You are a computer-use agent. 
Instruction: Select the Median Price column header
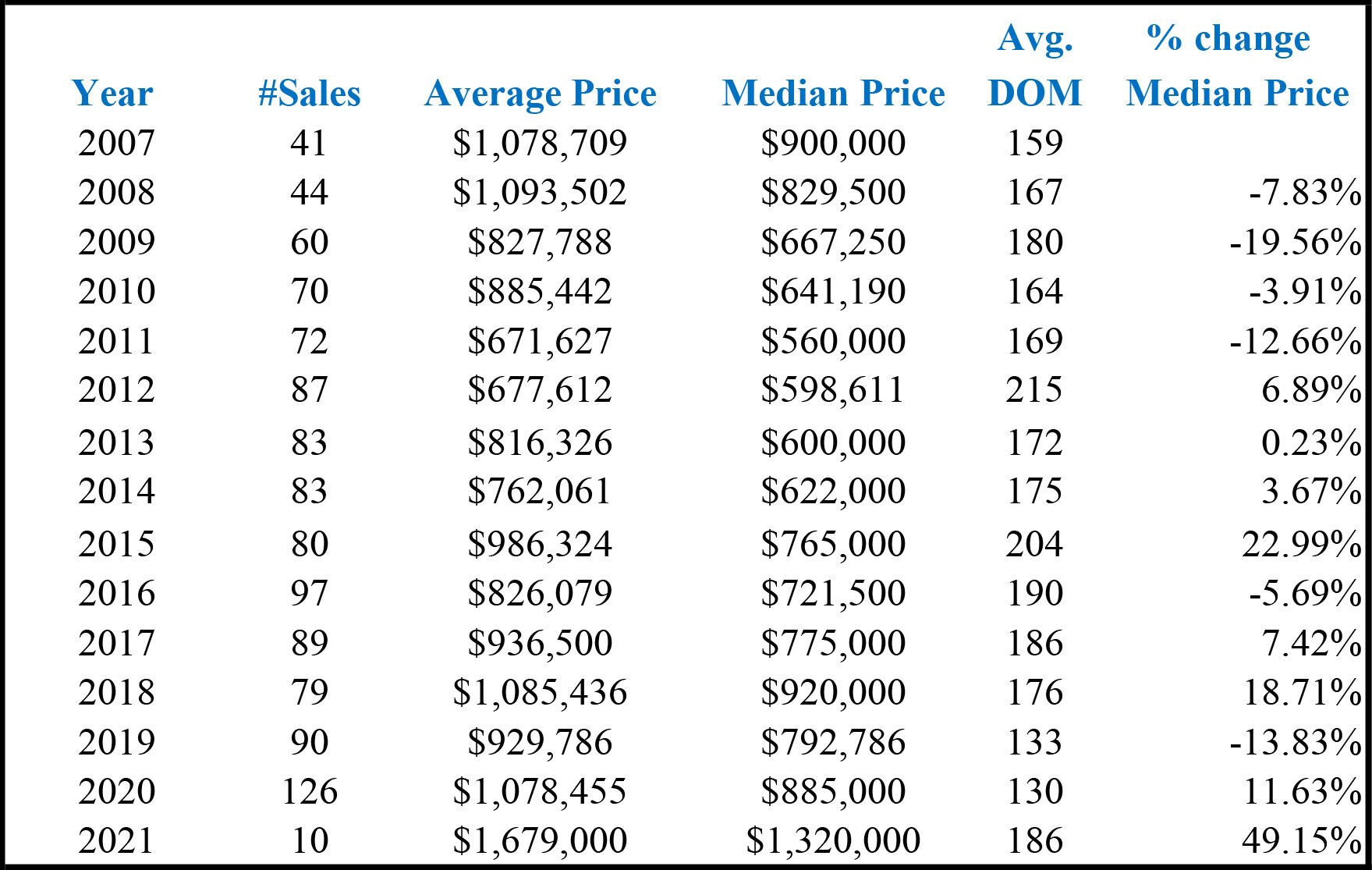[834, 94]
